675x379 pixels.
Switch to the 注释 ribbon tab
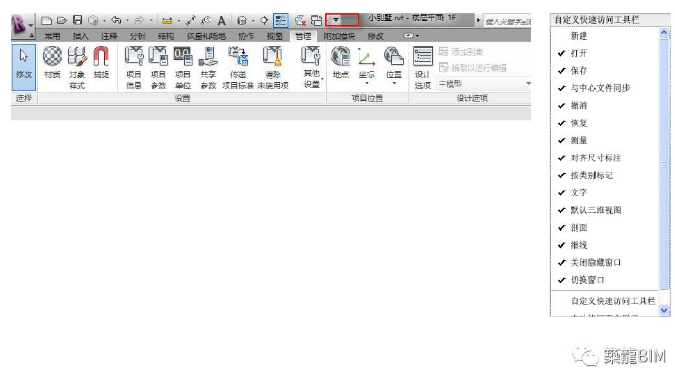point(109,36)
